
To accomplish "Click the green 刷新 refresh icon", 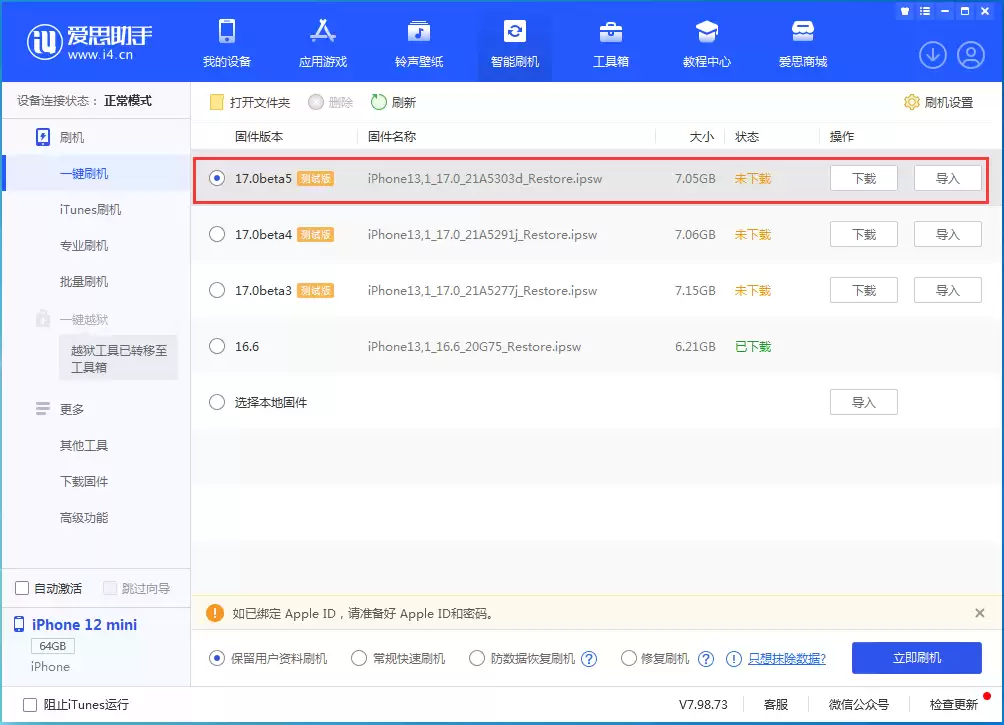I will [378, 102].
